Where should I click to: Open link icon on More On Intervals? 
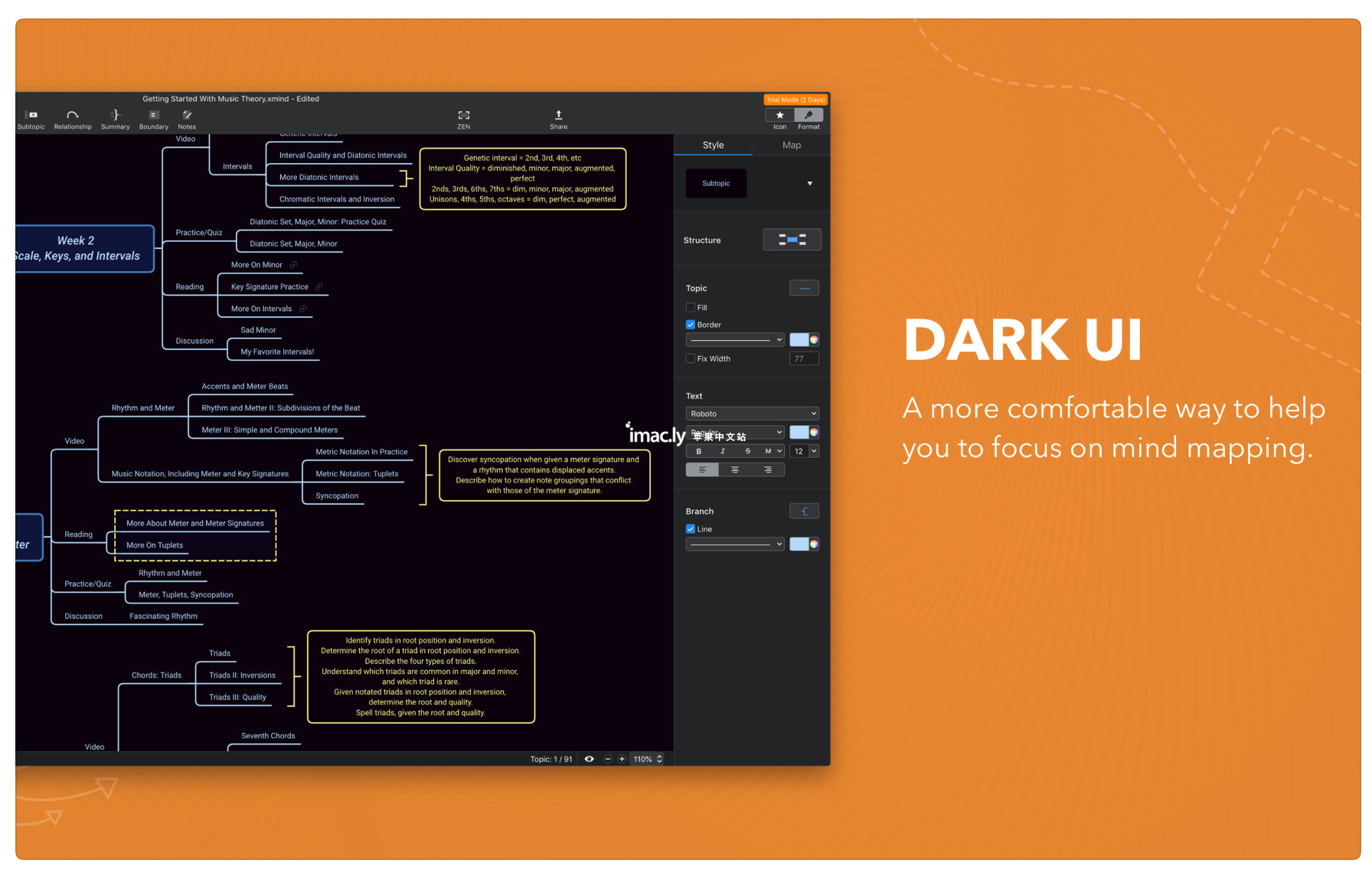tap(303, 309)
